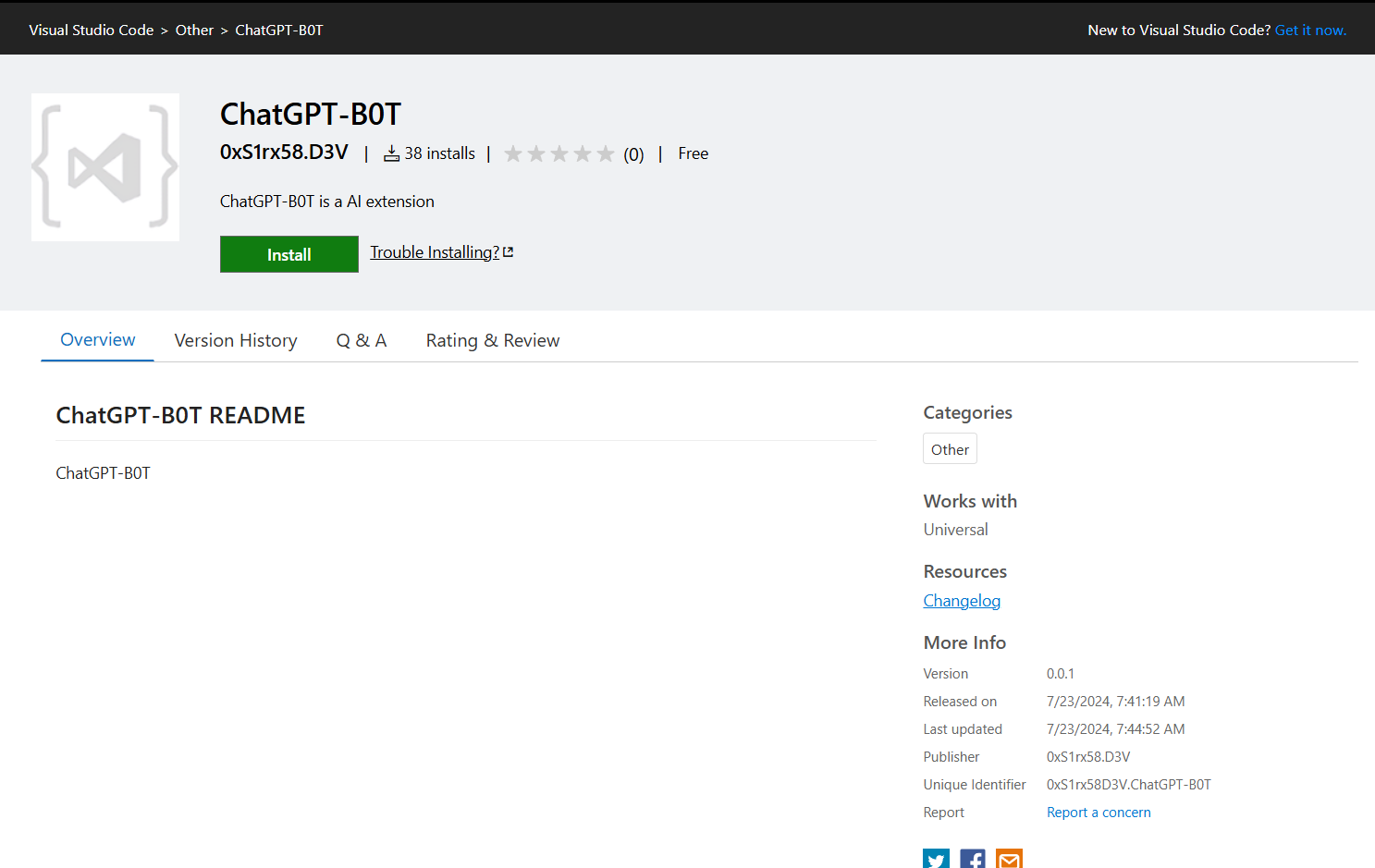This screenshot has height=868, width=1375.
Task: Open the Overview tab
Action: point(98,339)
